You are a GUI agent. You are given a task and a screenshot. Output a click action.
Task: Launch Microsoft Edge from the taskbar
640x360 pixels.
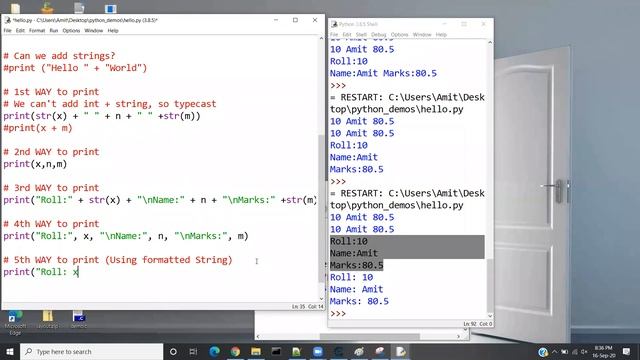tap(214, 351)
